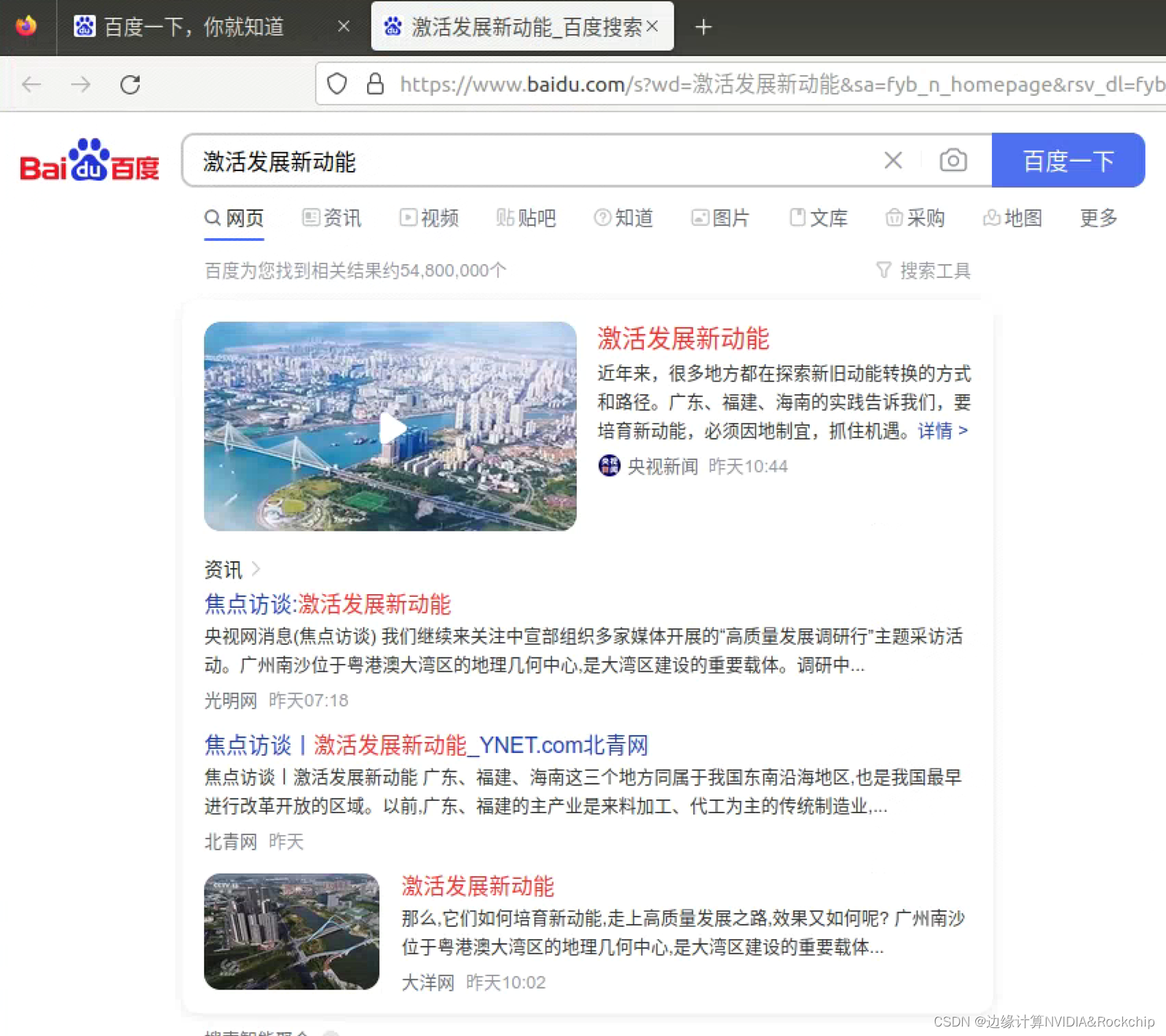Select the 资讯 tab
Viewport: 1166px width, 1036px height.
(x=331, y=218)
